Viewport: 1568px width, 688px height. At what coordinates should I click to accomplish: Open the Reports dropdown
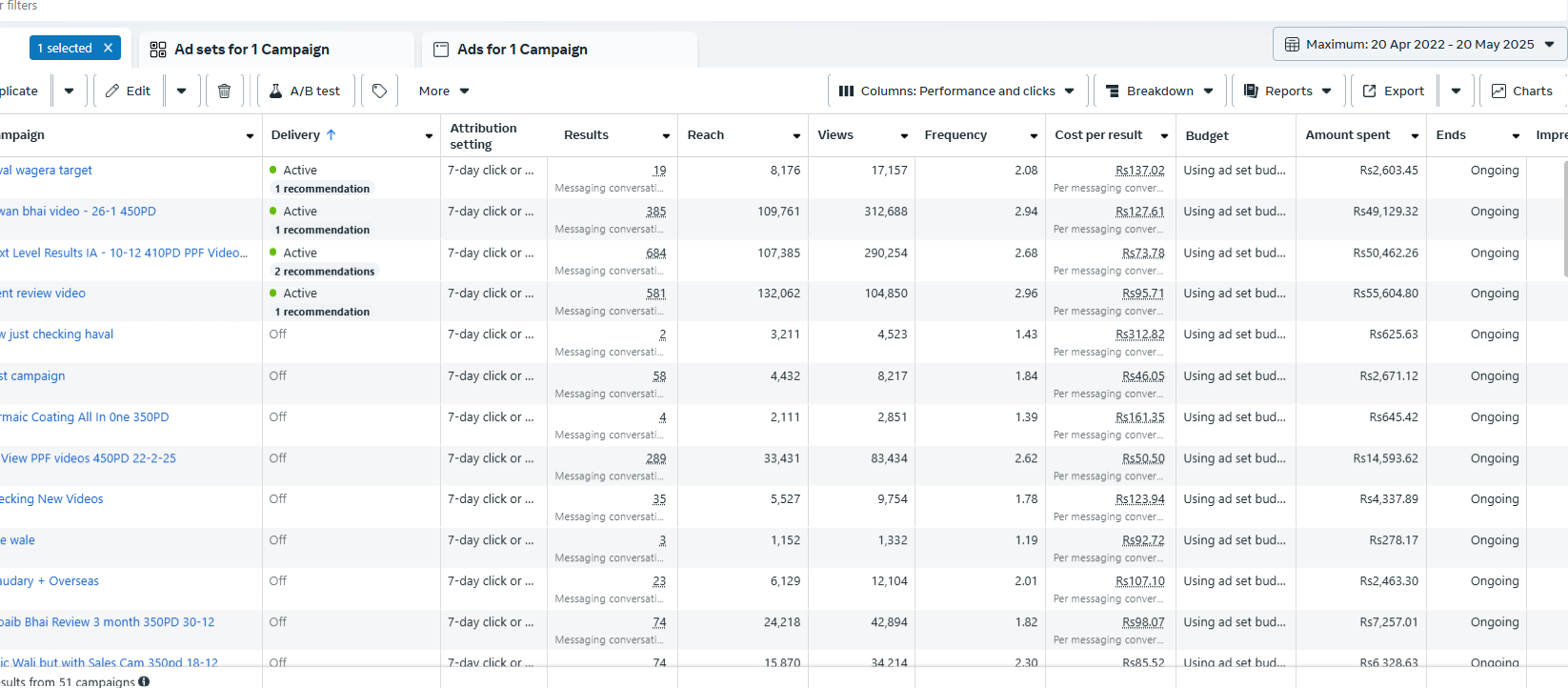pyautogui.click(x=1288, y=91)
